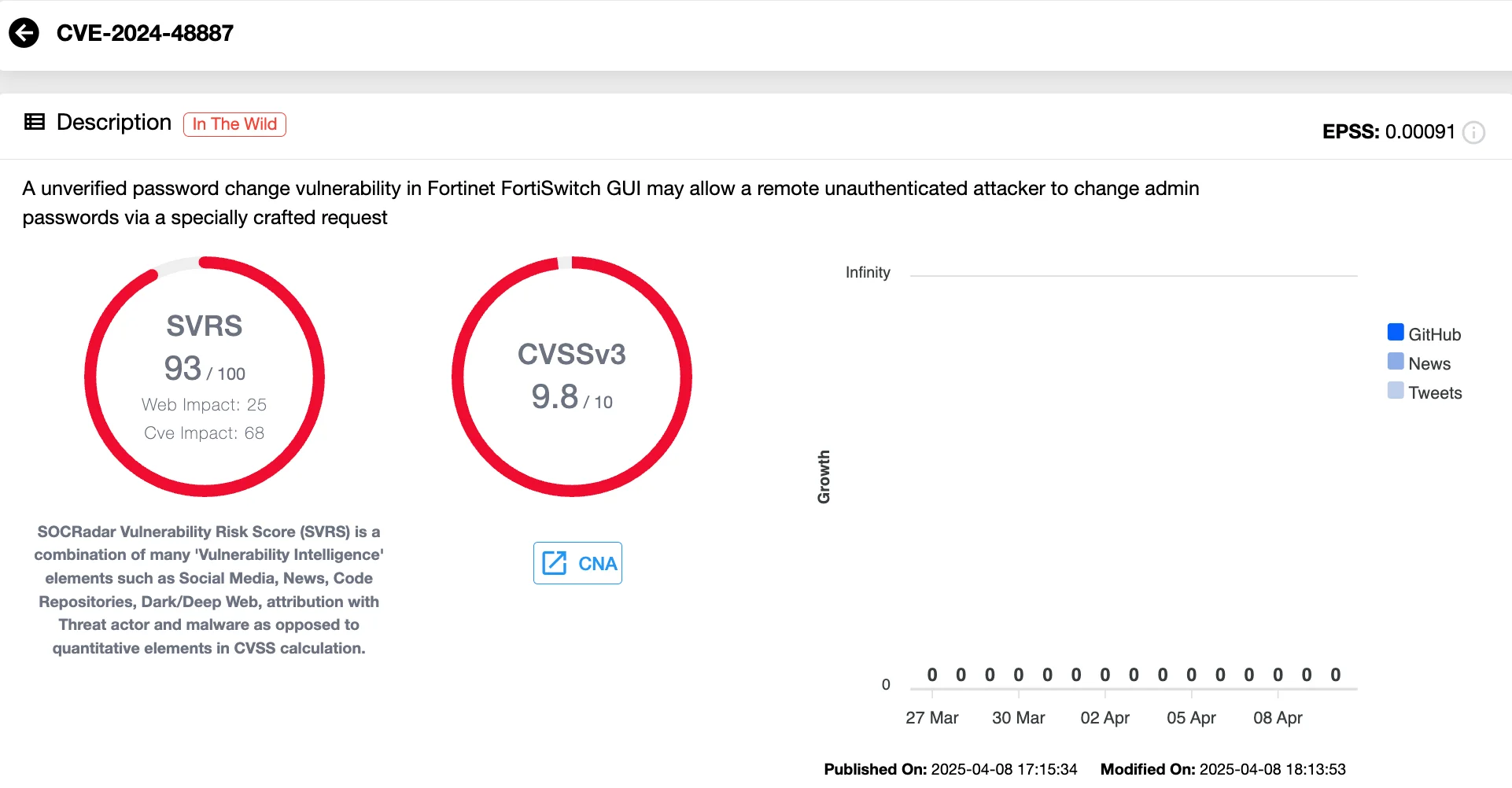
Task: Click the SVRS 93 / 100 score gauge
Action: [x=205, y=377]
